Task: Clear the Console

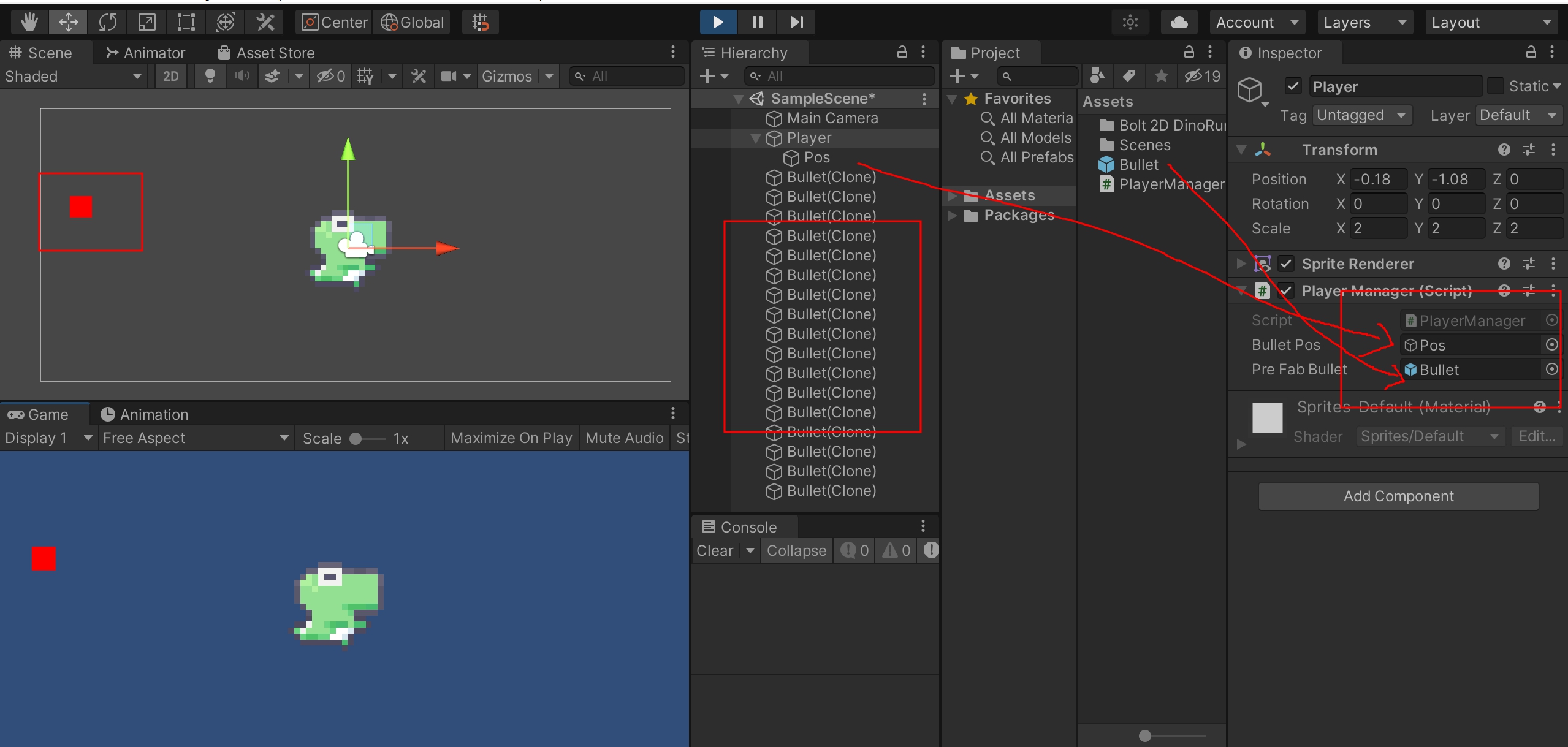Action: 715,550
